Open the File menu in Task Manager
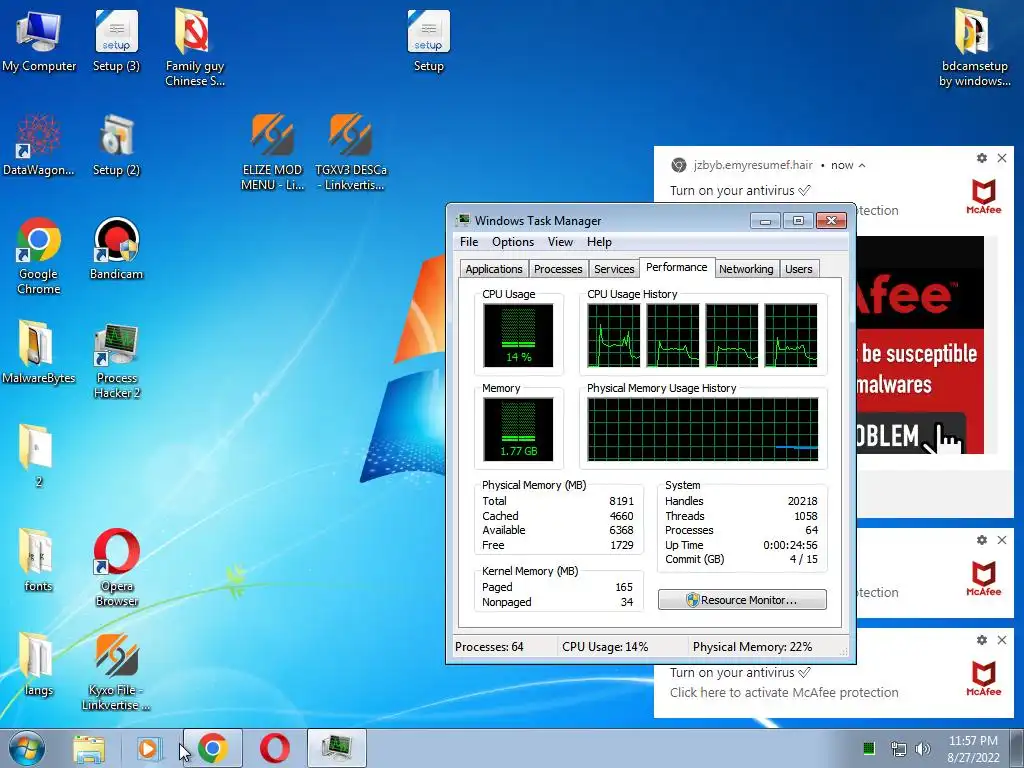 [x=469, y=242]
